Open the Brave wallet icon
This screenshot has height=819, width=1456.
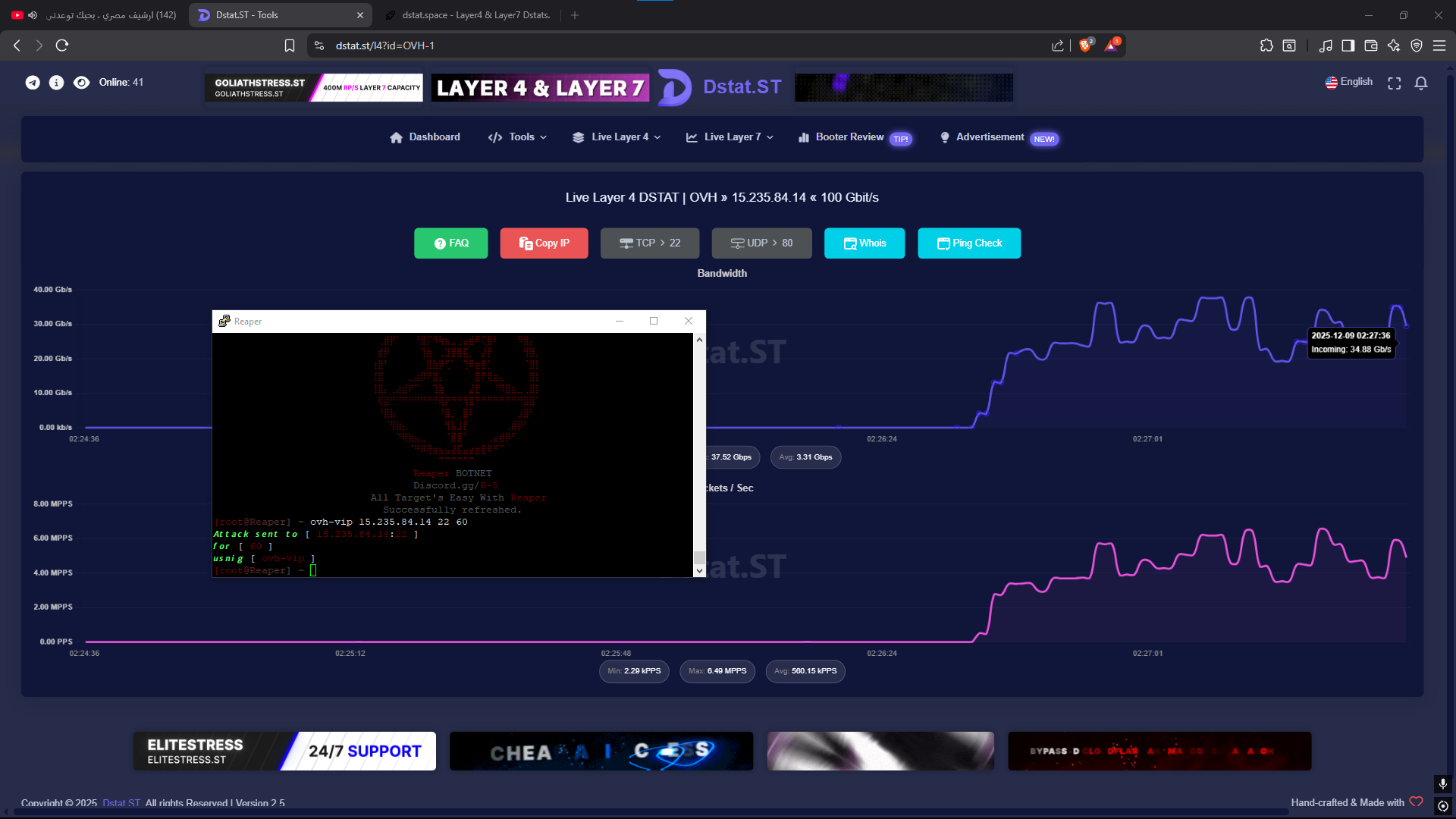coord(1370,45)
